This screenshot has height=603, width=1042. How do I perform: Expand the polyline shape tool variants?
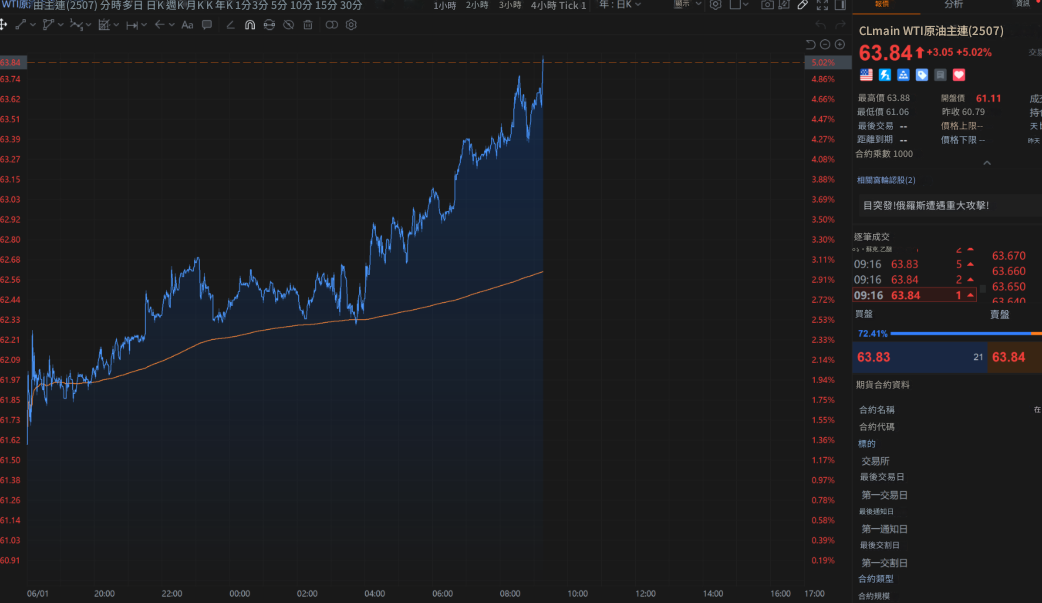click(60, 25)
